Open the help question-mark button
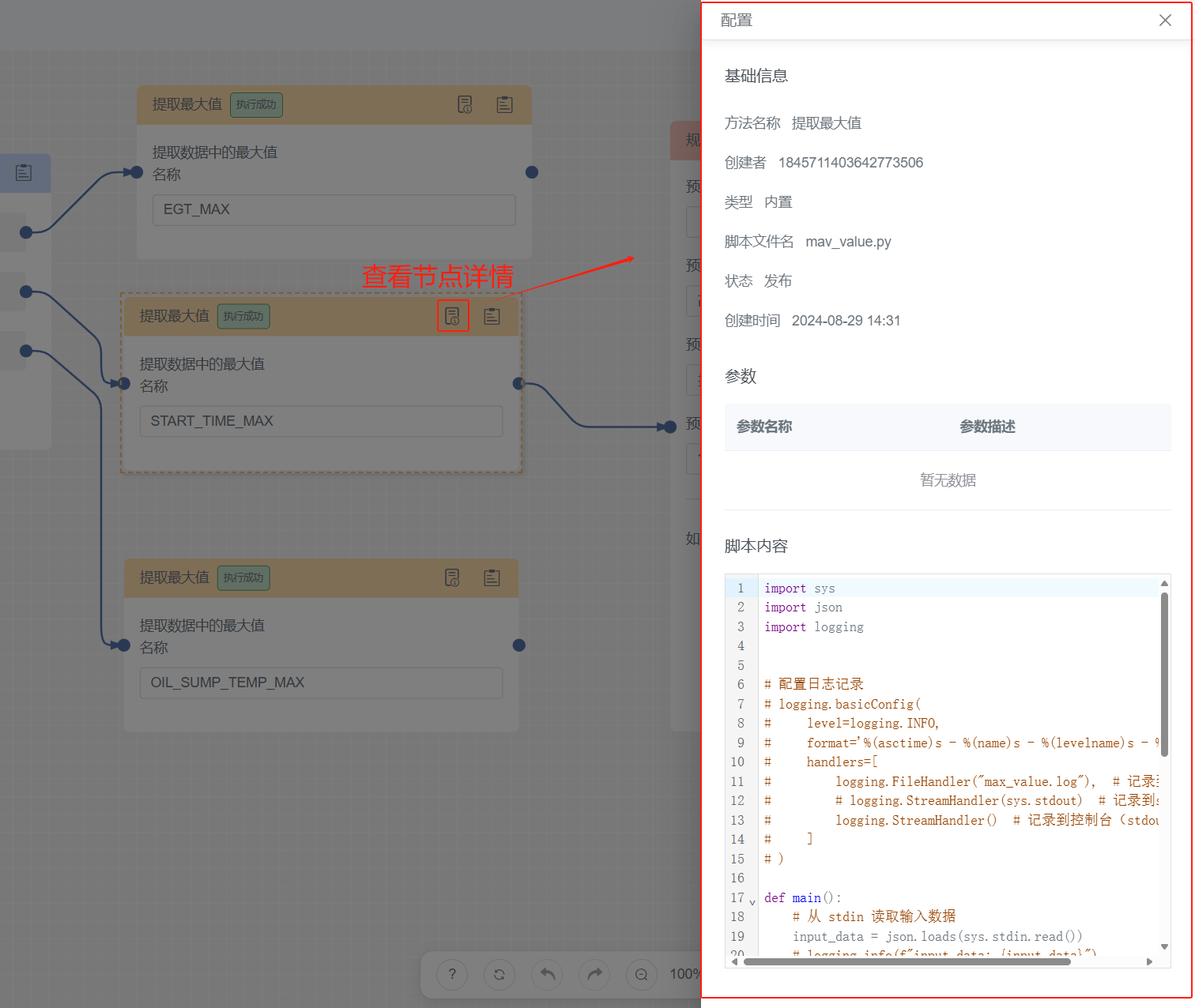1195x1008 pixels. 452,974
